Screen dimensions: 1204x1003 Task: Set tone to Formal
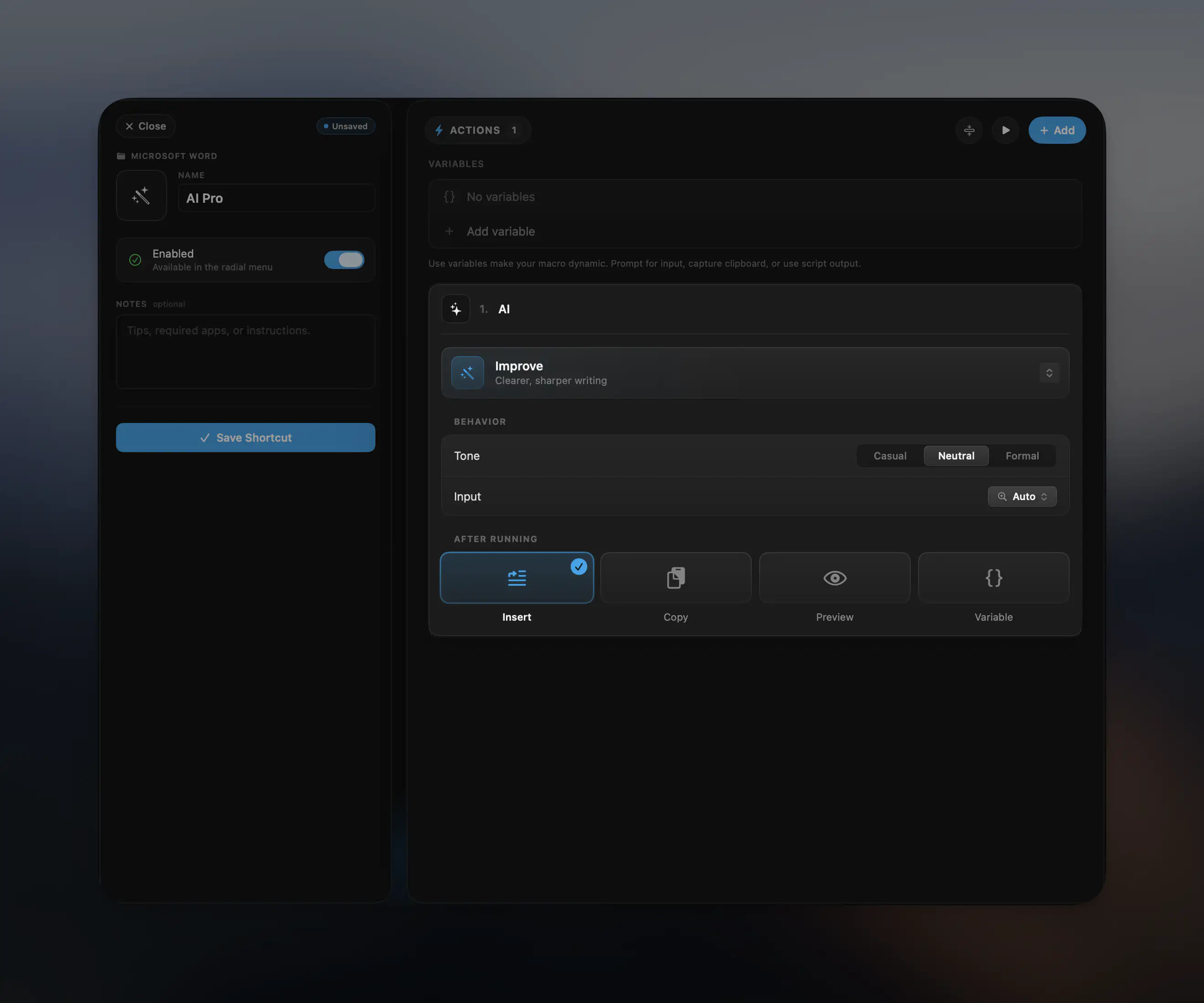(x=1022, y=456)
